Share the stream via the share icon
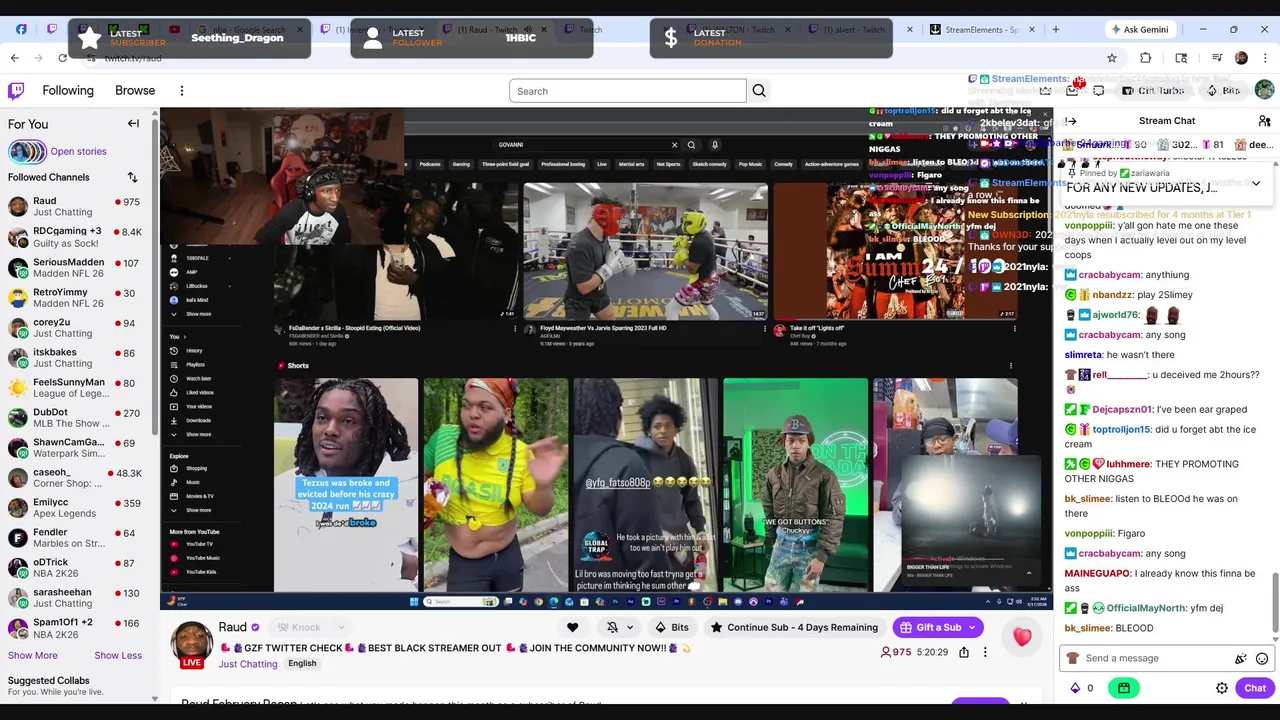1280x720 pixels. click(x=964, y=652)
